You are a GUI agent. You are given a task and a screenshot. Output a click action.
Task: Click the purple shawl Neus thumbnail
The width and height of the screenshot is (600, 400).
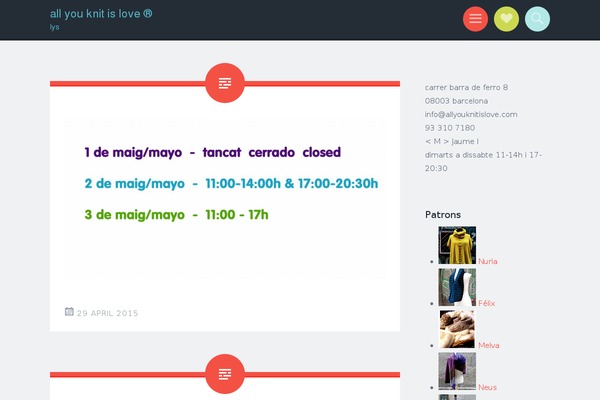tap(457, 371)
